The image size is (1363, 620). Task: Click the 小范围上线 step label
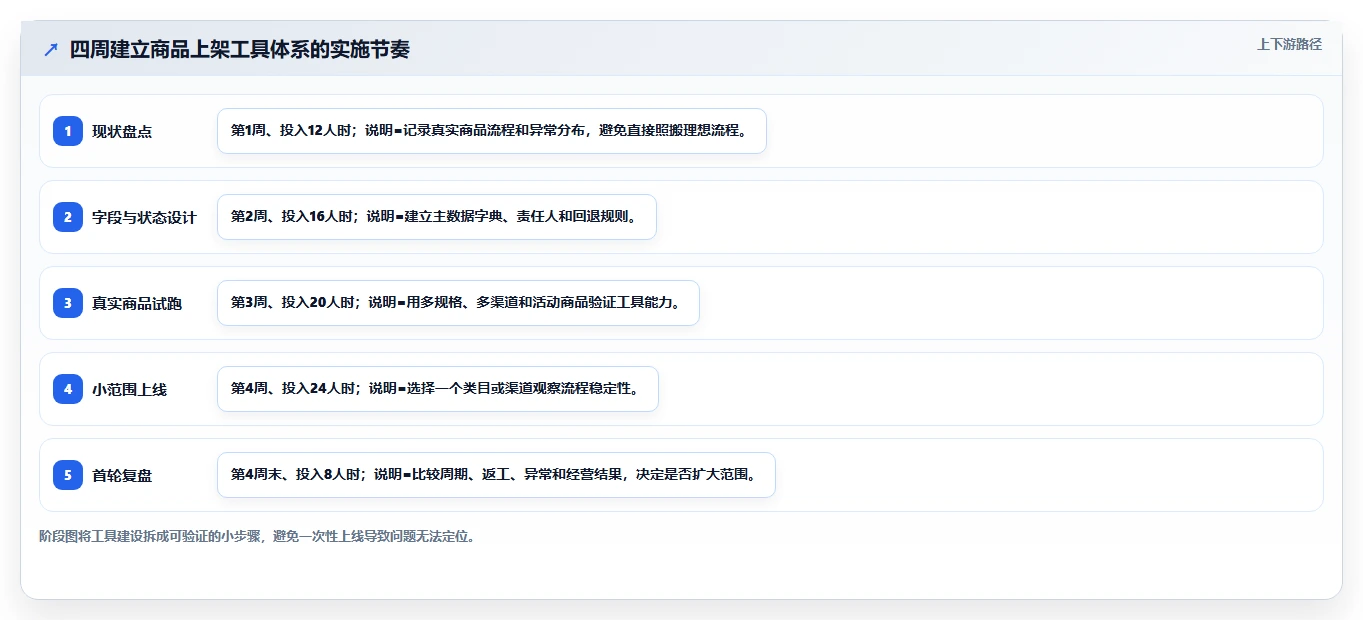129,389
